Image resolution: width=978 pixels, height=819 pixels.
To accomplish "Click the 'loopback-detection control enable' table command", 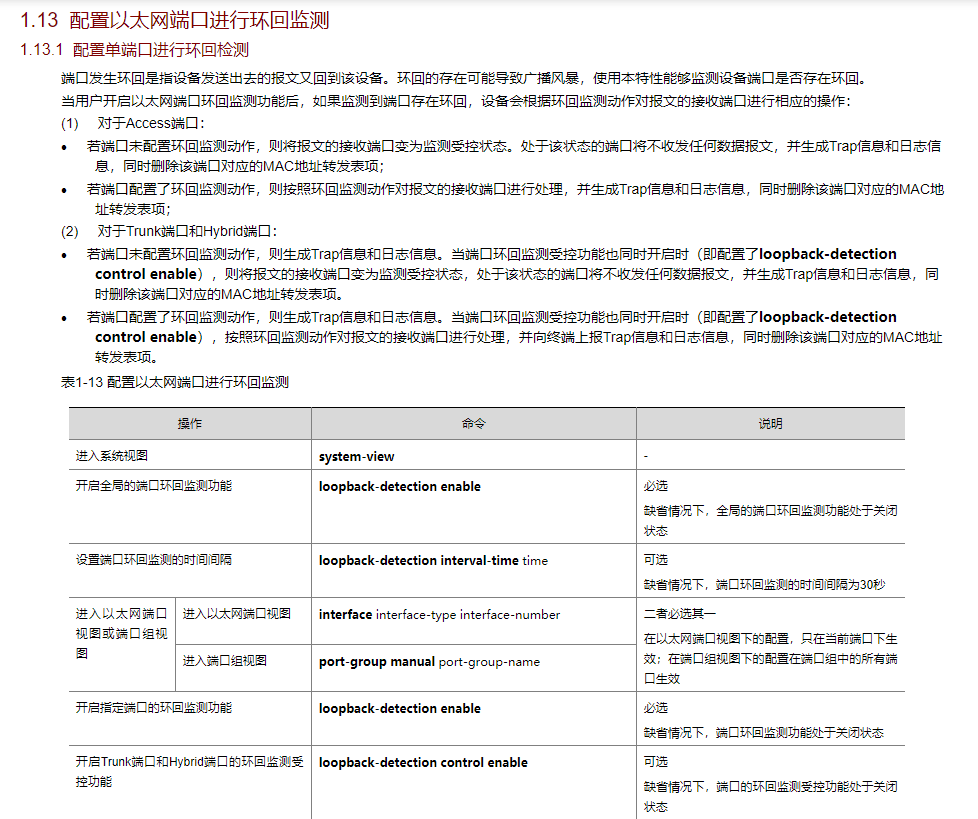I will [423, 762].
